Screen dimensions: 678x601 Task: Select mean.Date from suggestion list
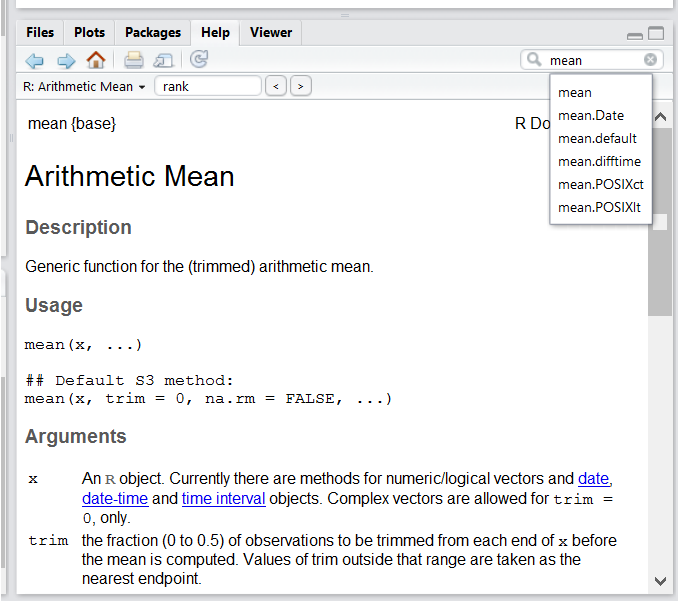(x=591, y=116)
